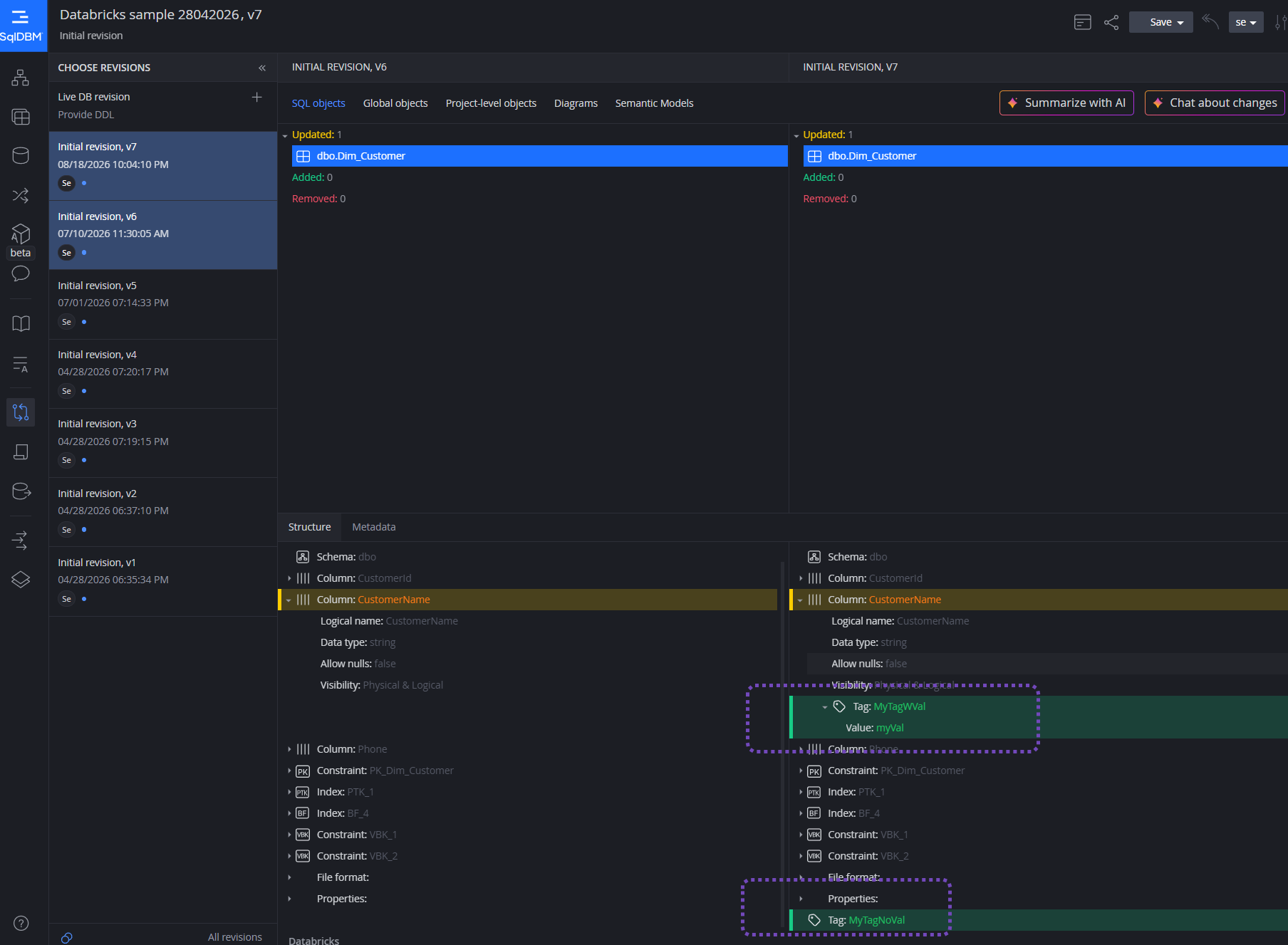Expand the V6 CustomerId column node
The height and width of the screenshot is (945, 1288).
pos(289,578)
